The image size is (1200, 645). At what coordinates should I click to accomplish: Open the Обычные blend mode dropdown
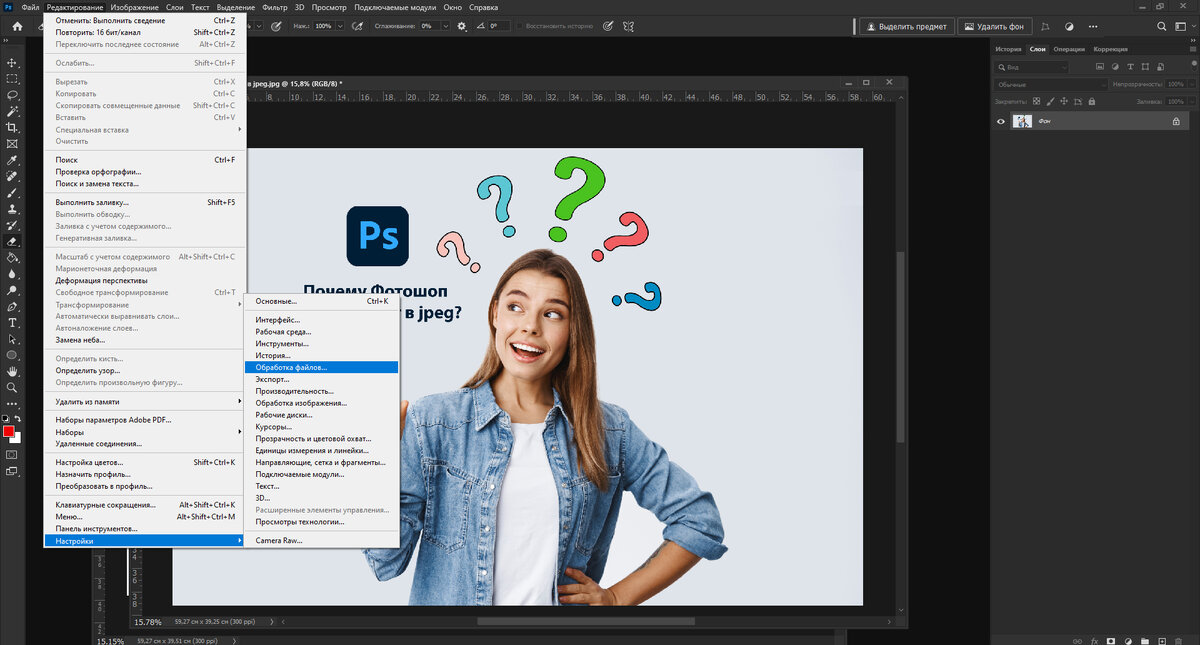click(1051, 85)
